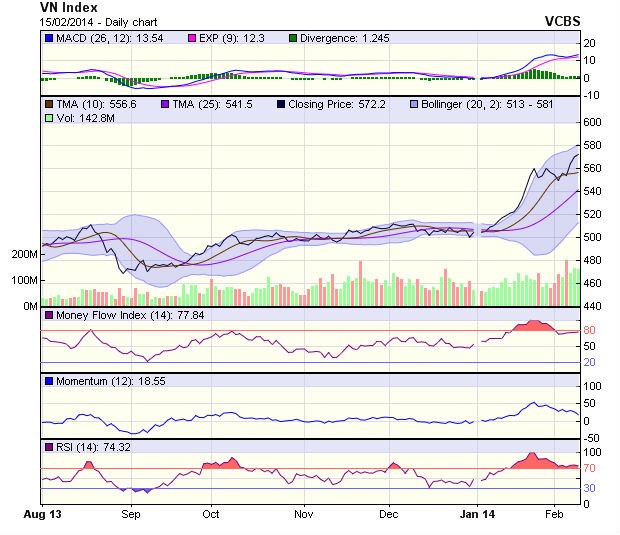The image size is (620, 535).
Task: Select the brown TMA (10) legend swatch
Action: [x=49, y=103]
